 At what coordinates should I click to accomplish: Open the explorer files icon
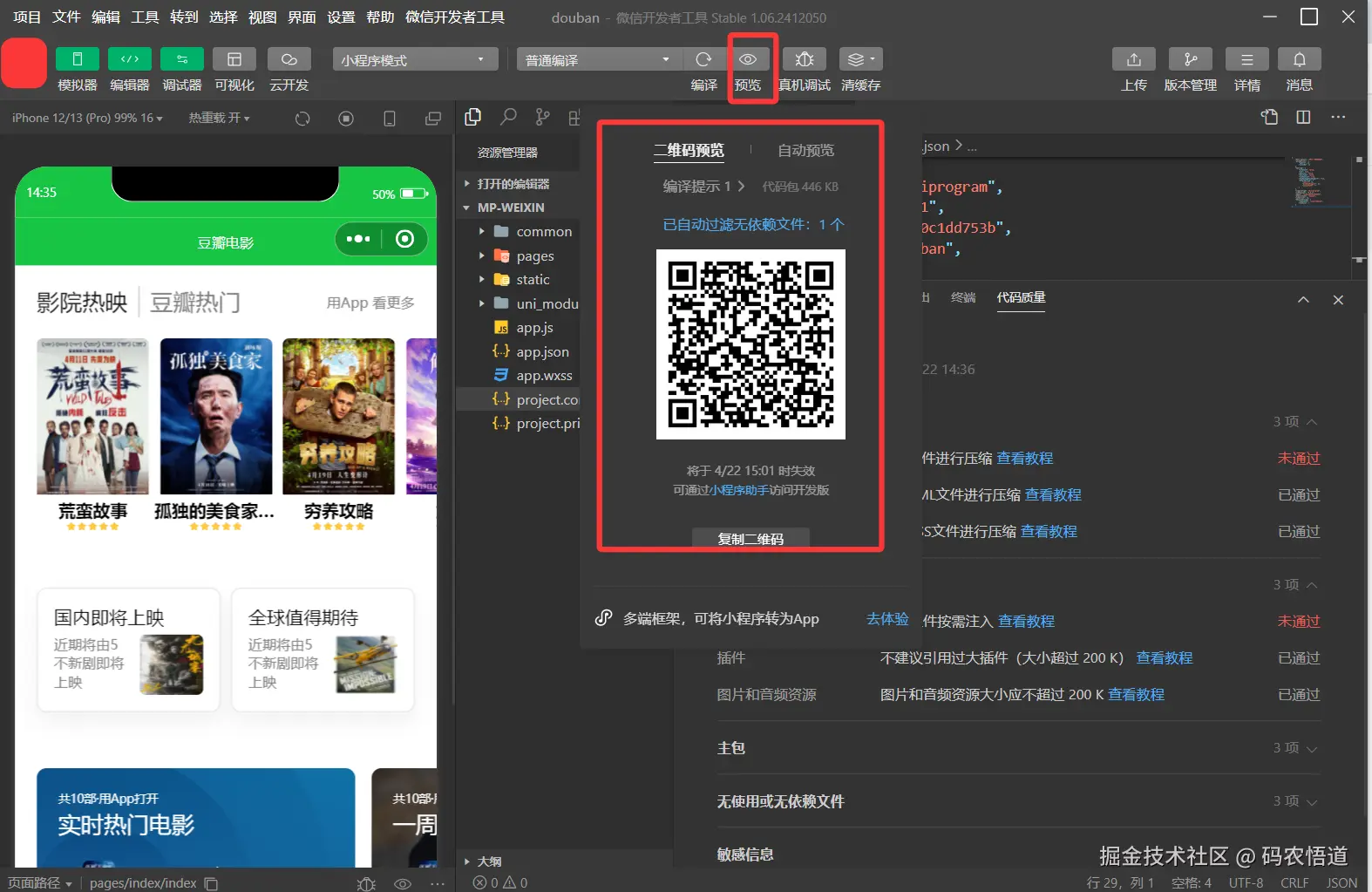pos(473,117)
